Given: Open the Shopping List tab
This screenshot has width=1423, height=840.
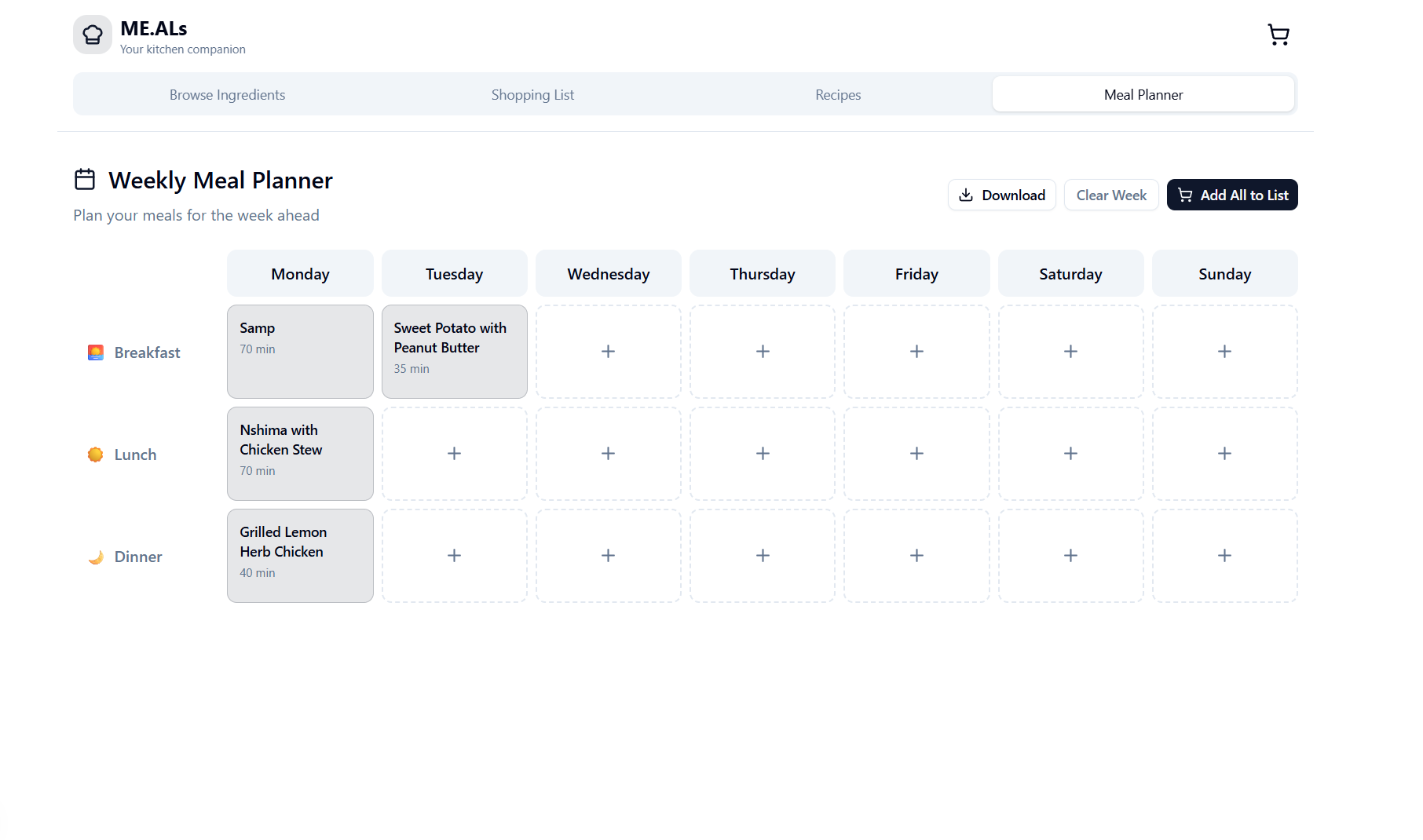Looking at the screenshot, I should click(532, 95).
